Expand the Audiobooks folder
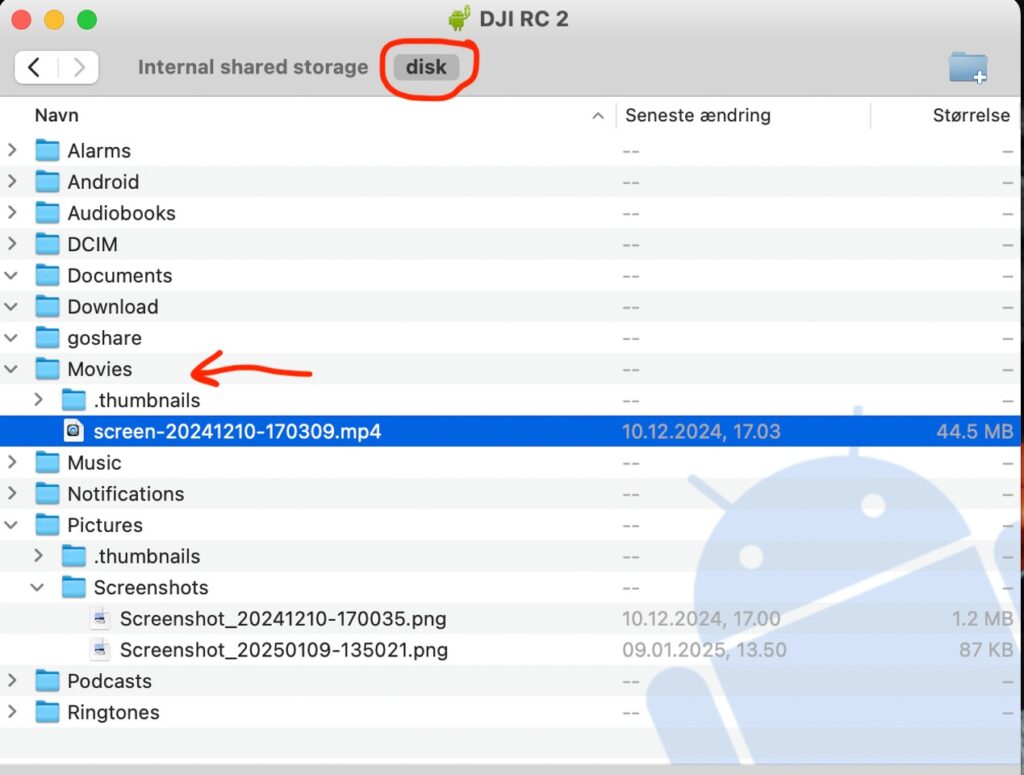The height and width of the screenshot is (775, 1024). click(x=12, y=213)
